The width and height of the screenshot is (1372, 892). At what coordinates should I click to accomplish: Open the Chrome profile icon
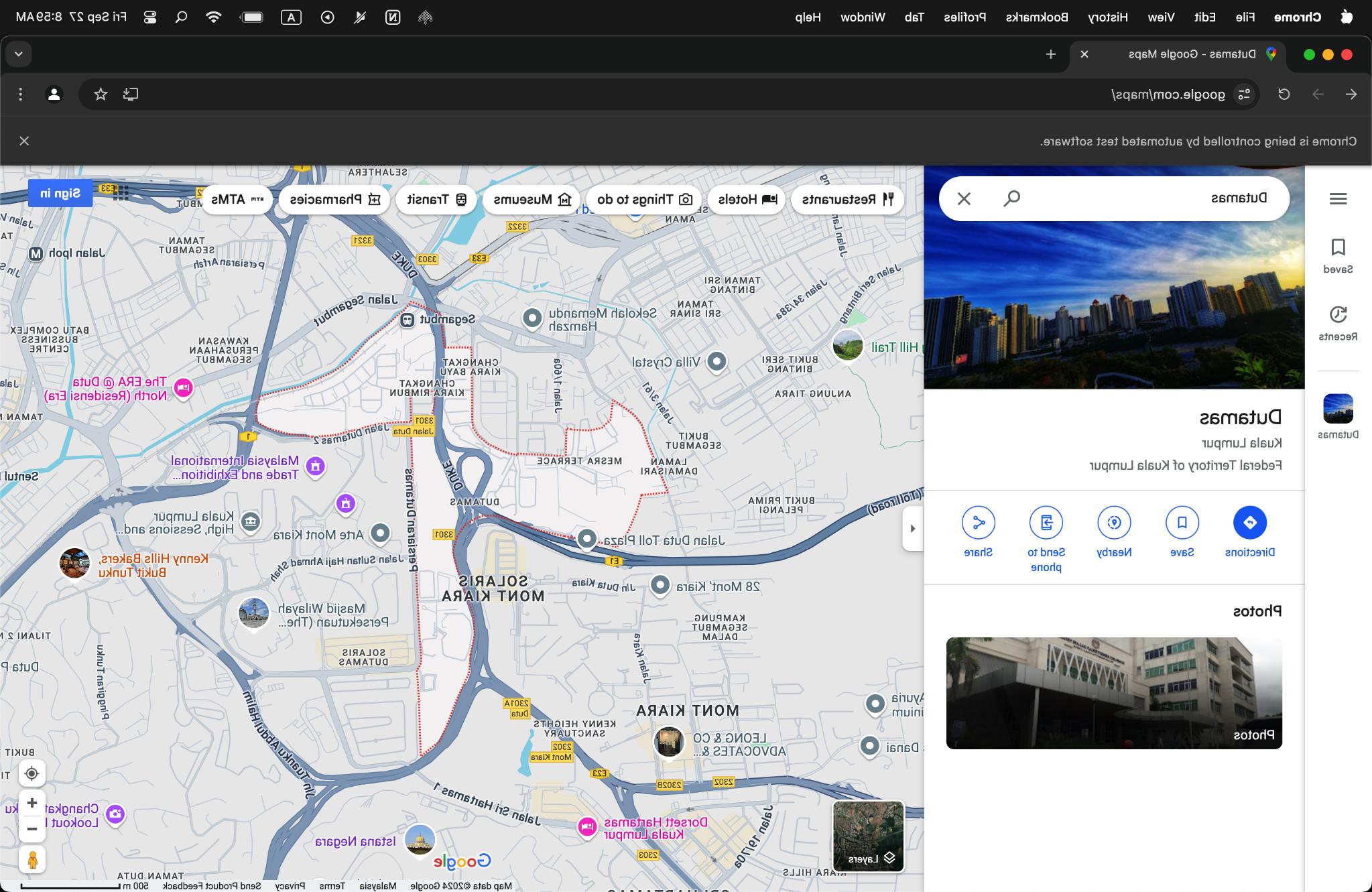[54, 94]
